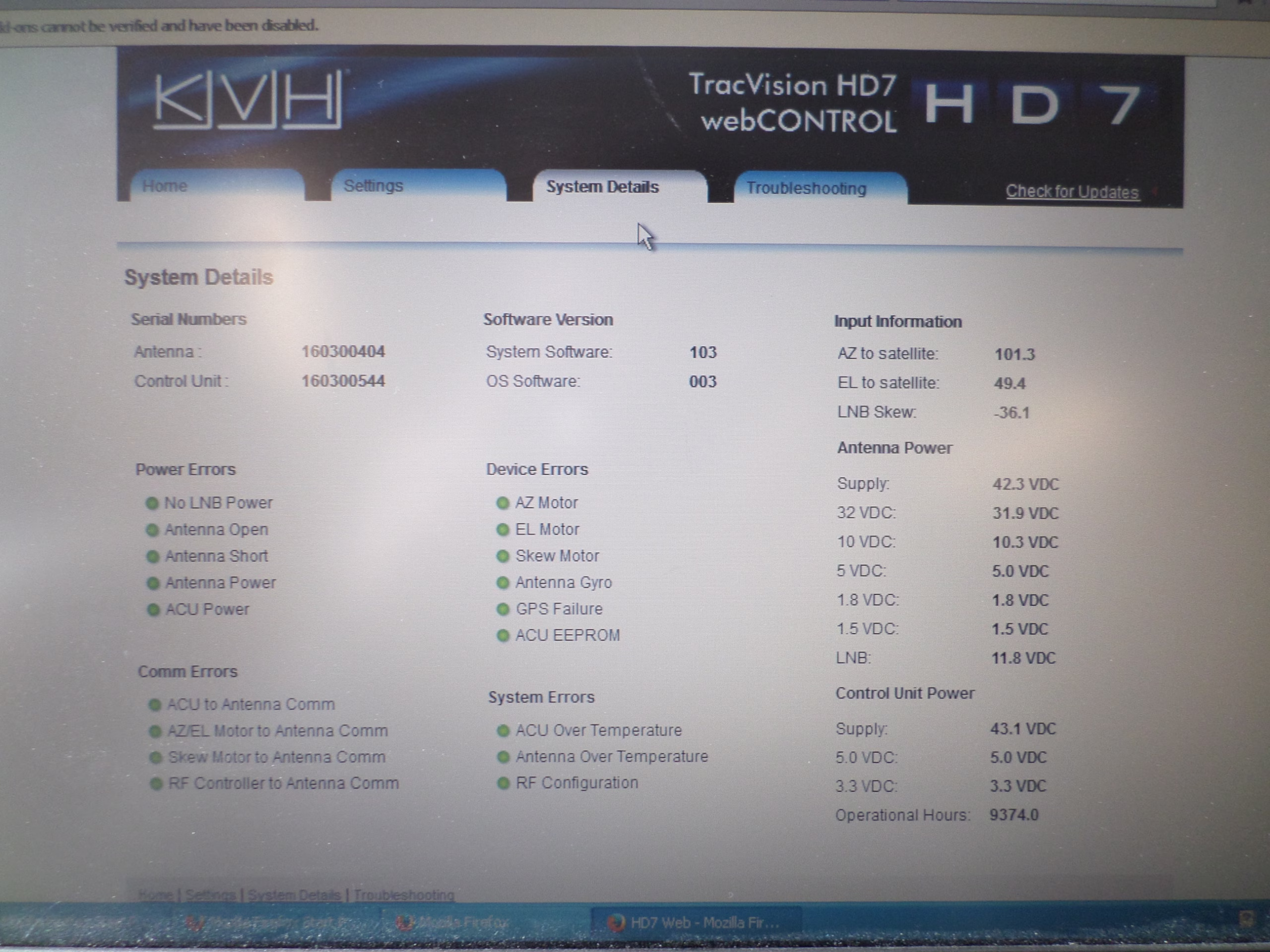The height and width of the screenshot is (952, 1270).
Task: Select the HD7 Web Firefox taskbar button
Action: [x=697, y=923]
